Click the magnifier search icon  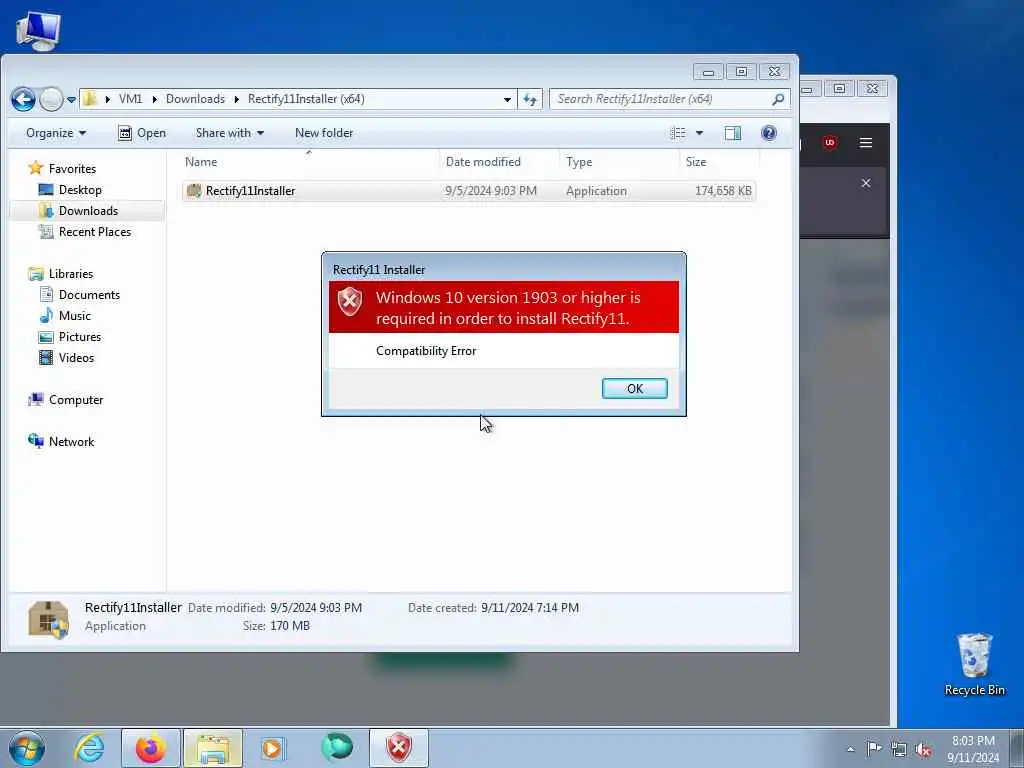coord(778,99)
